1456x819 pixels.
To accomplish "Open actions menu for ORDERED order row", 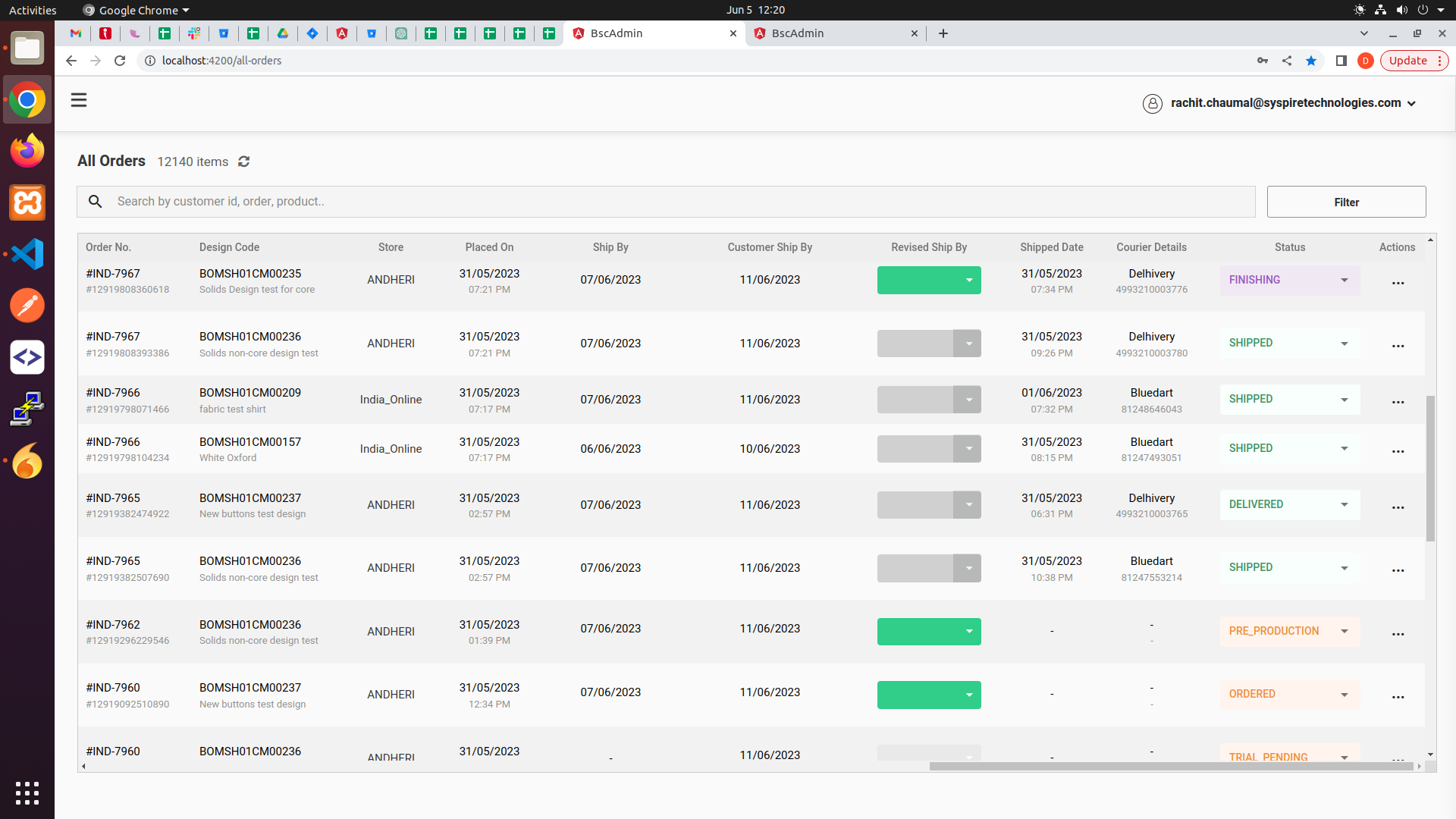I will [x=1398, y=697].
